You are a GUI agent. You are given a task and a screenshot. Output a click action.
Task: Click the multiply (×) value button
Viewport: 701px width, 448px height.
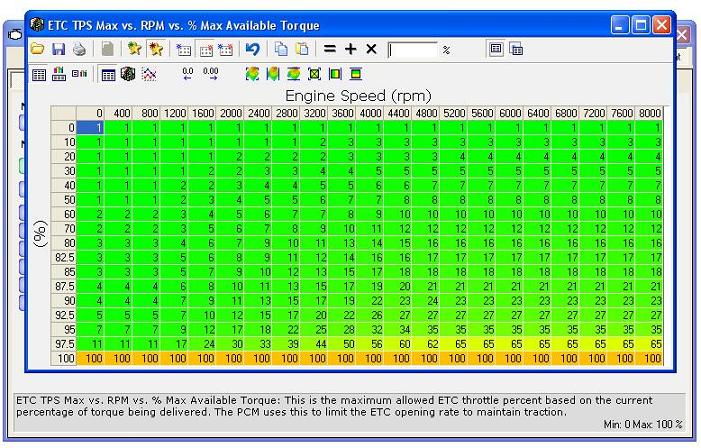pyautogui.click(x=371, y=48)
